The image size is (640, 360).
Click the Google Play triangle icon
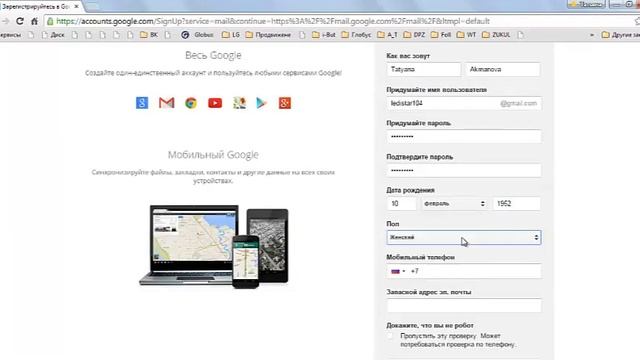[x=261, y=103]
